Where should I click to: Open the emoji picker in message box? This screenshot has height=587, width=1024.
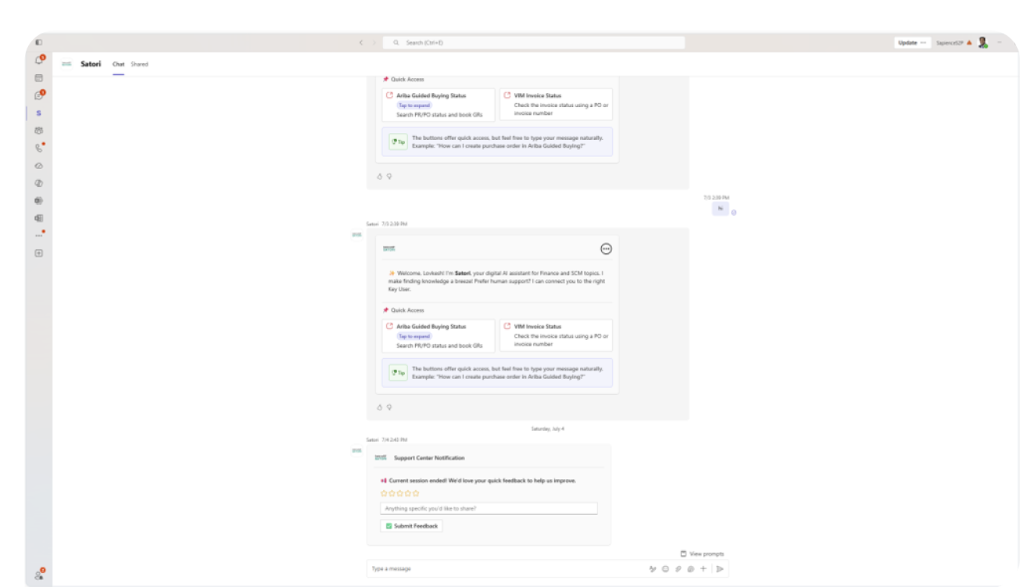point(665,569)
